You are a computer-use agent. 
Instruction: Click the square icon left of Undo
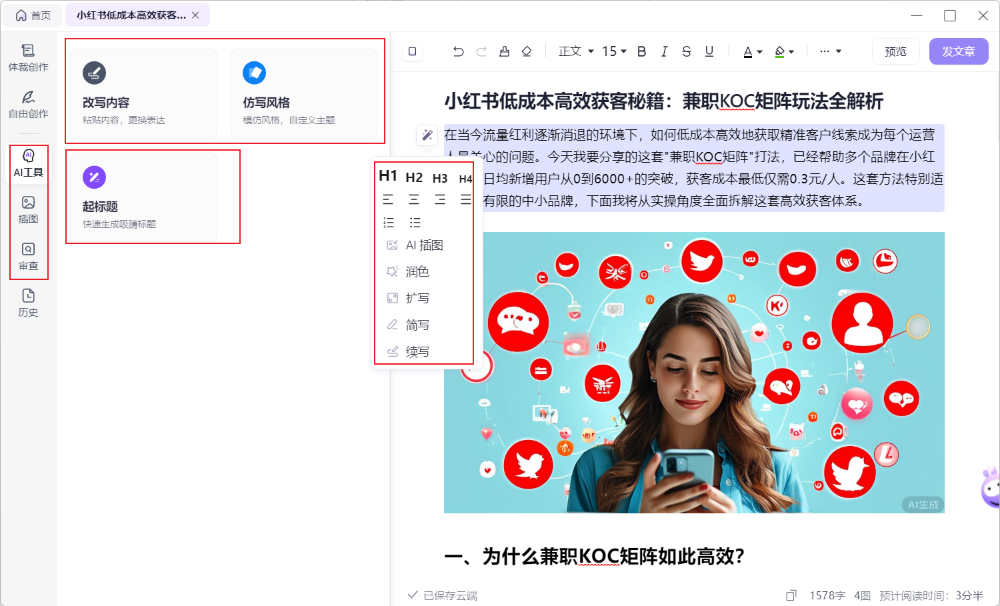[x=413, y=51]
